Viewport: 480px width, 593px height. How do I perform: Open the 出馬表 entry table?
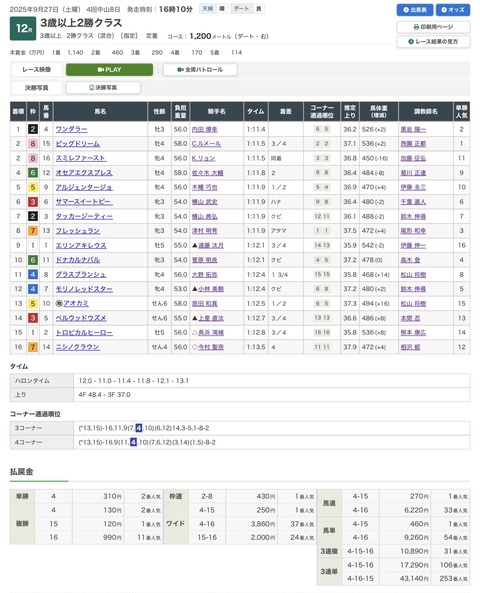(x=415, y=10)
